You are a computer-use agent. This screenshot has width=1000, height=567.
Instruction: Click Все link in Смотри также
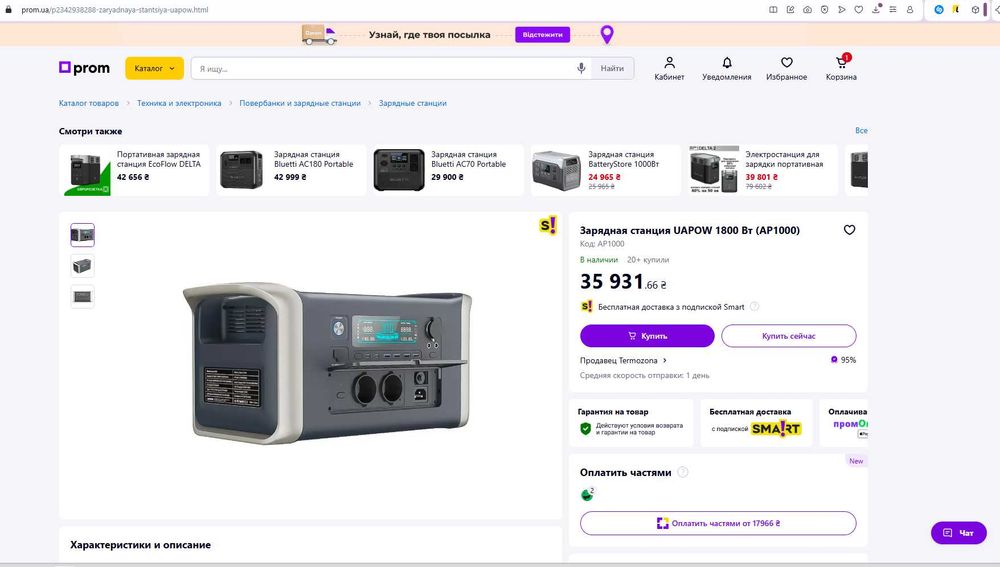click(861, 130)
